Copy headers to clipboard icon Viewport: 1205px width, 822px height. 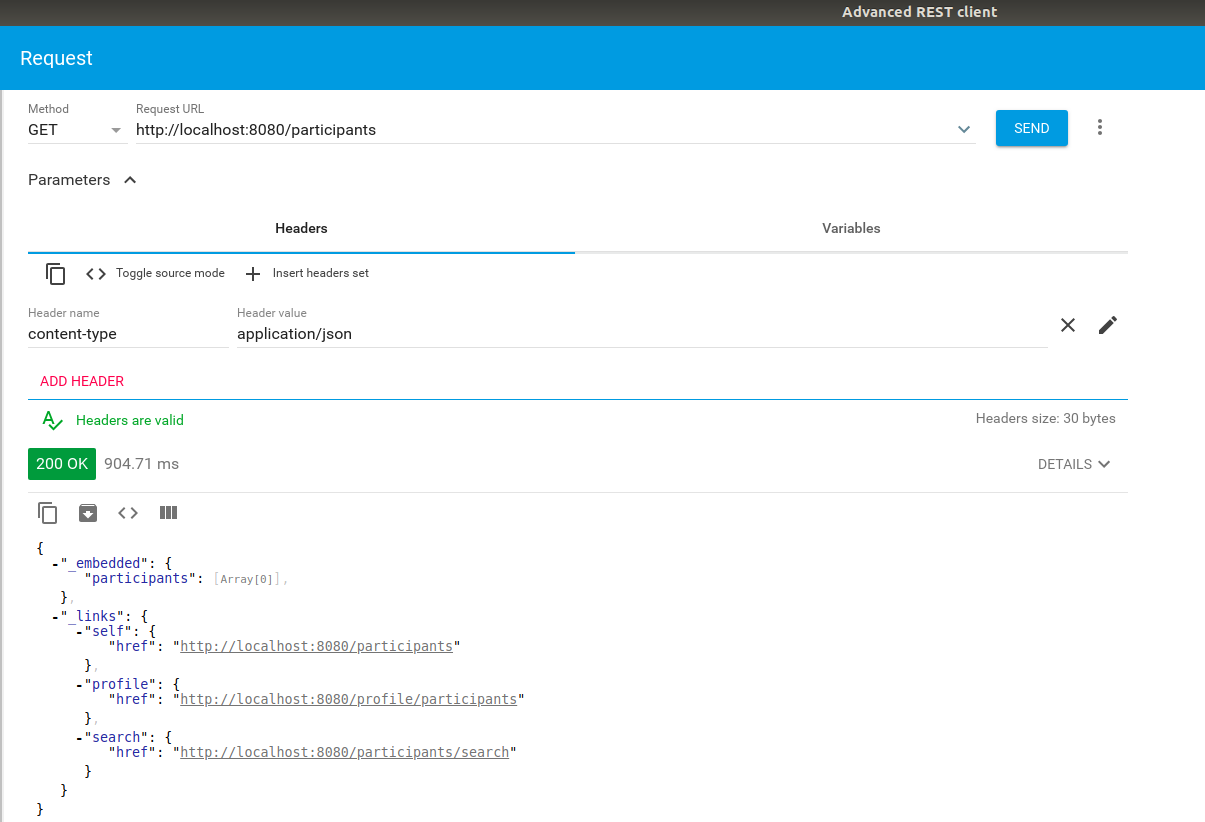56,274
